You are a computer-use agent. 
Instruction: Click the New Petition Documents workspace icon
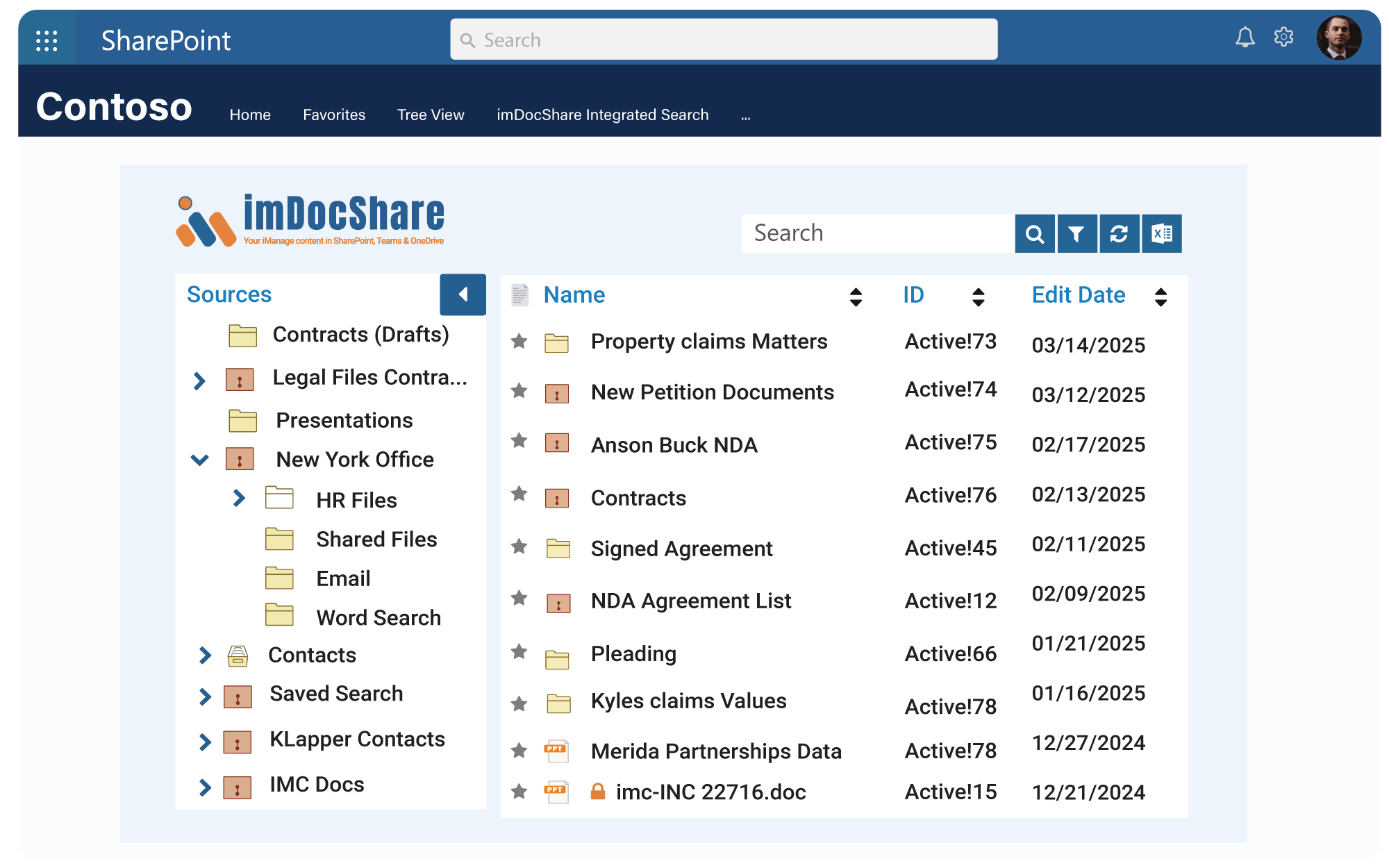point(557,394)
